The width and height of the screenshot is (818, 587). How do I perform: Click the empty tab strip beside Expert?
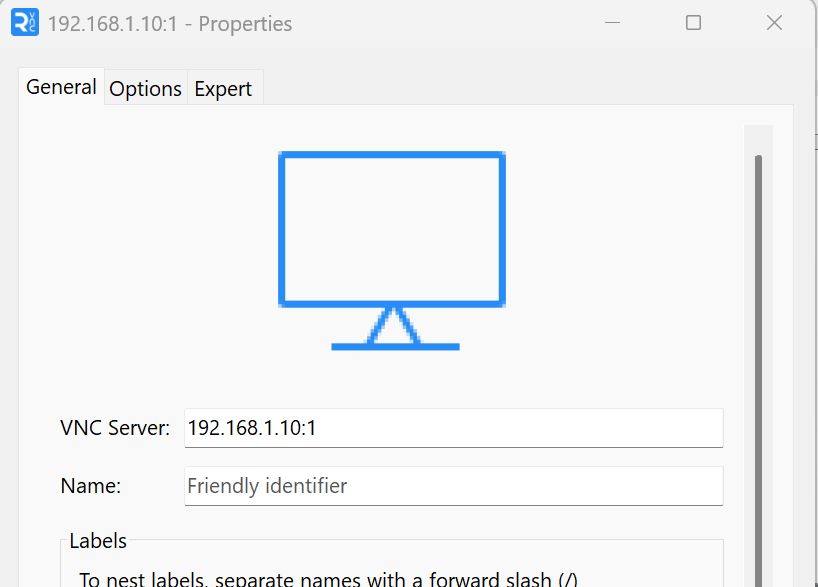527,87
